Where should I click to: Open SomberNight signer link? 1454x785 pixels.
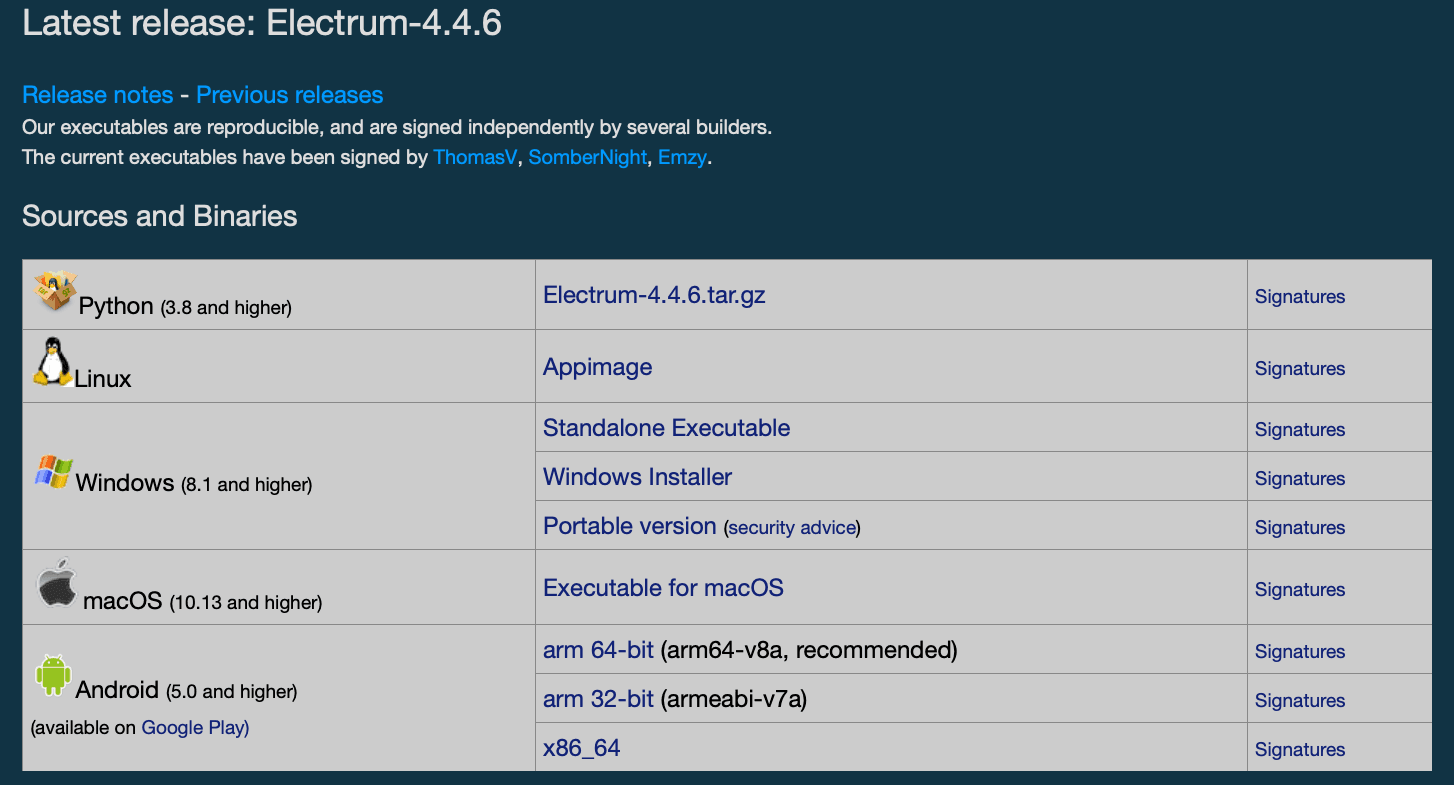click(587, 157)
